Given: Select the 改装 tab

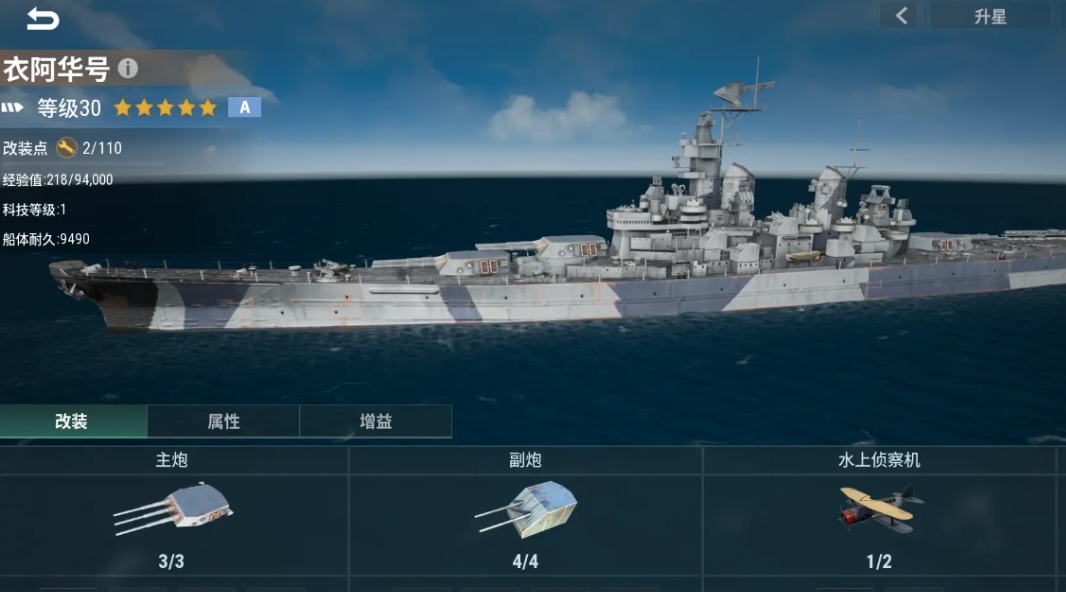Looking at the screenshot, I should click(73, 421).
